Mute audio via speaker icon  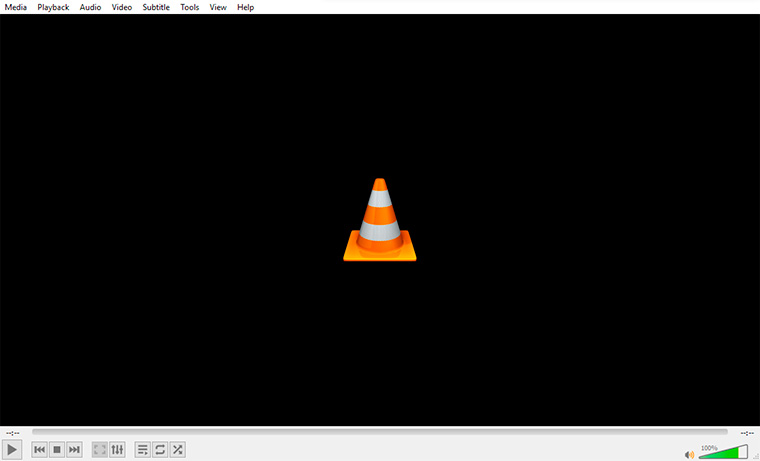click(689, 455)
